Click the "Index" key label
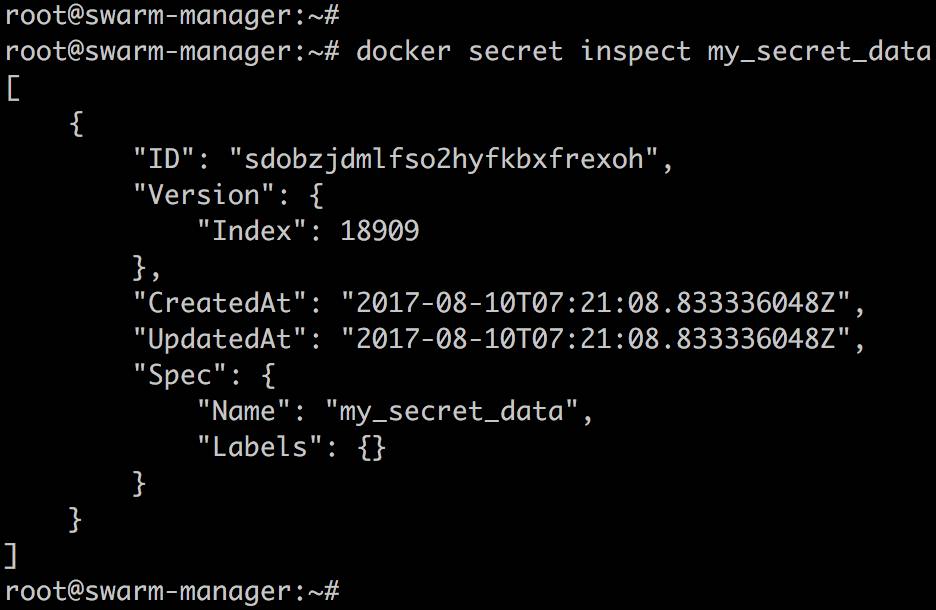Image resolution: width=936 pixels, height=610 pixels. click(x=251, y=231)
